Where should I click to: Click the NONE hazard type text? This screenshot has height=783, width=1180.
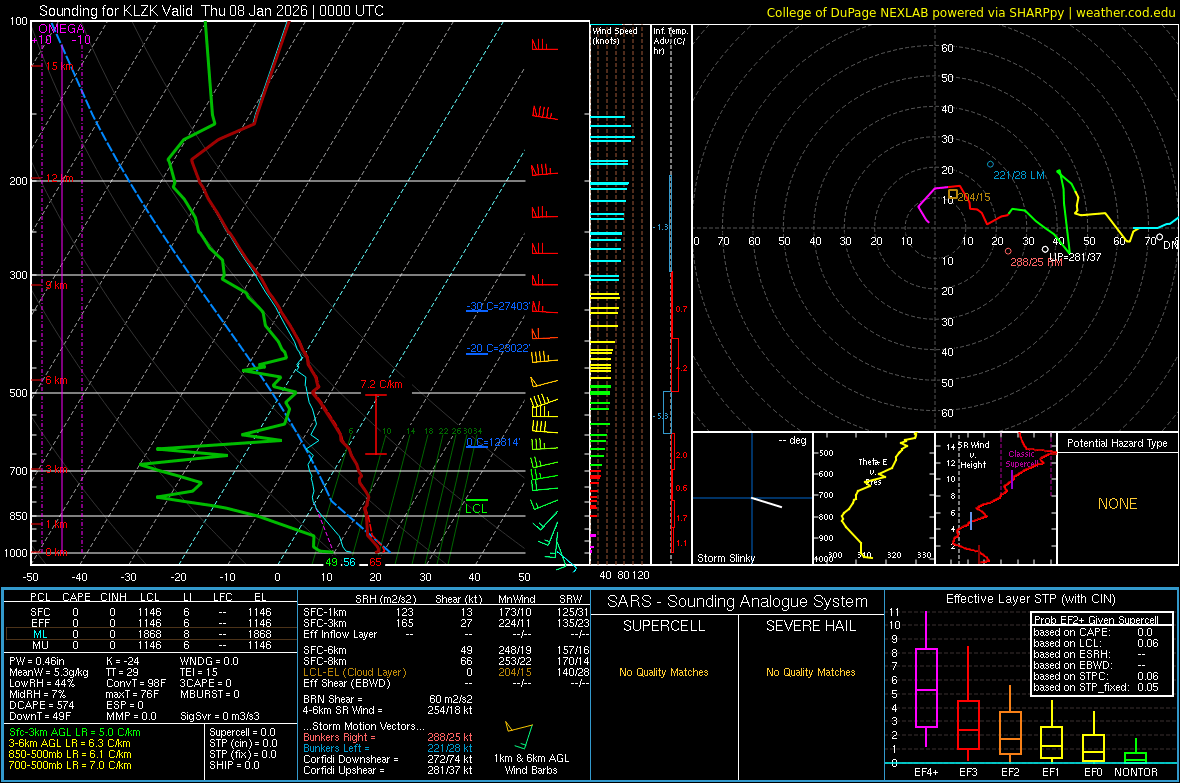pos(1117,504)
